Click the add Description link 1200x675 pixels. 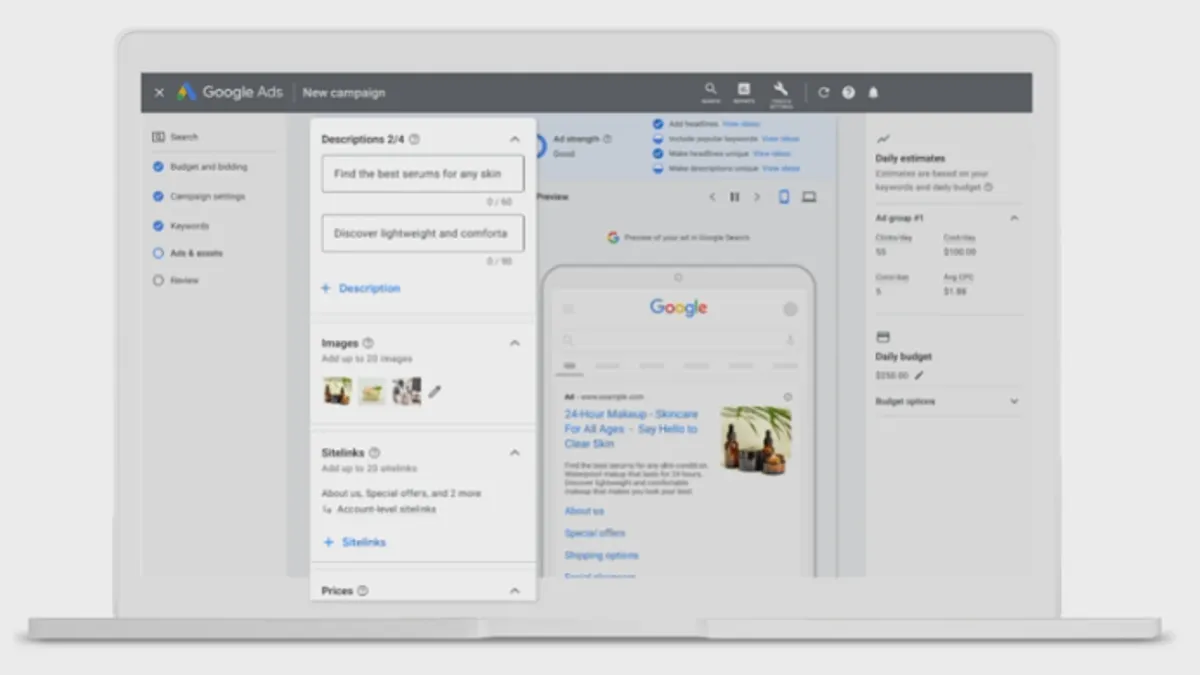pyautogui.click(x=360, y=288)
